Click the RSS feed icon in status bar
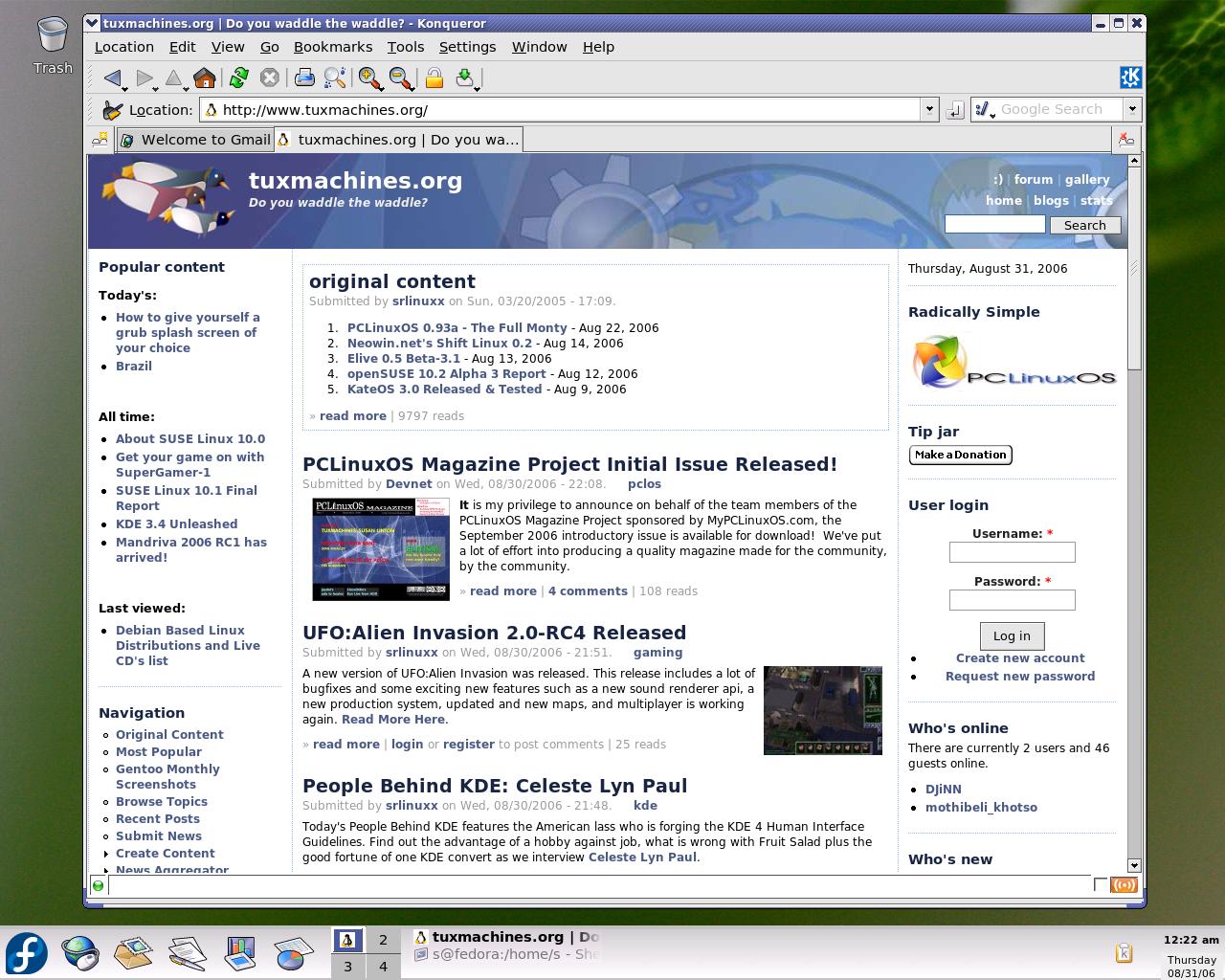 [1125, 885]
